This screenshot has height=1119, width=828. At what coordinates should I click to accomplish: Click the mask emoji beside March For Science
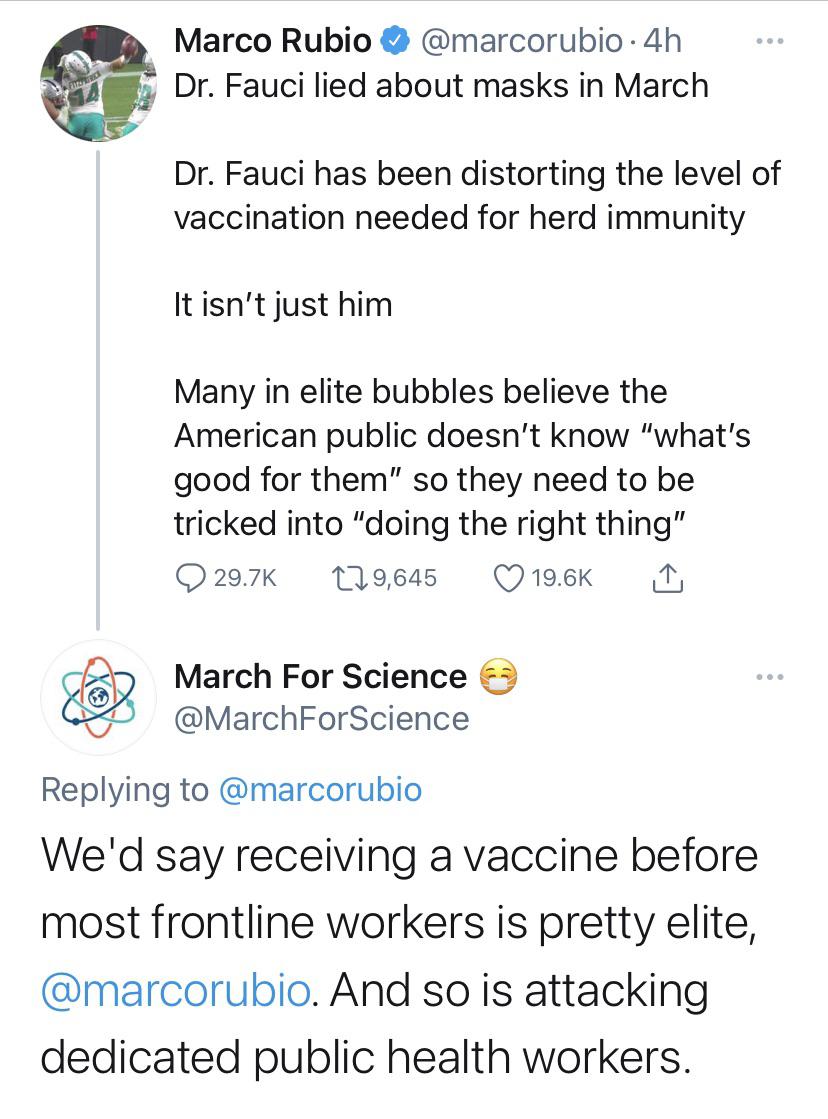click(499, 678)
